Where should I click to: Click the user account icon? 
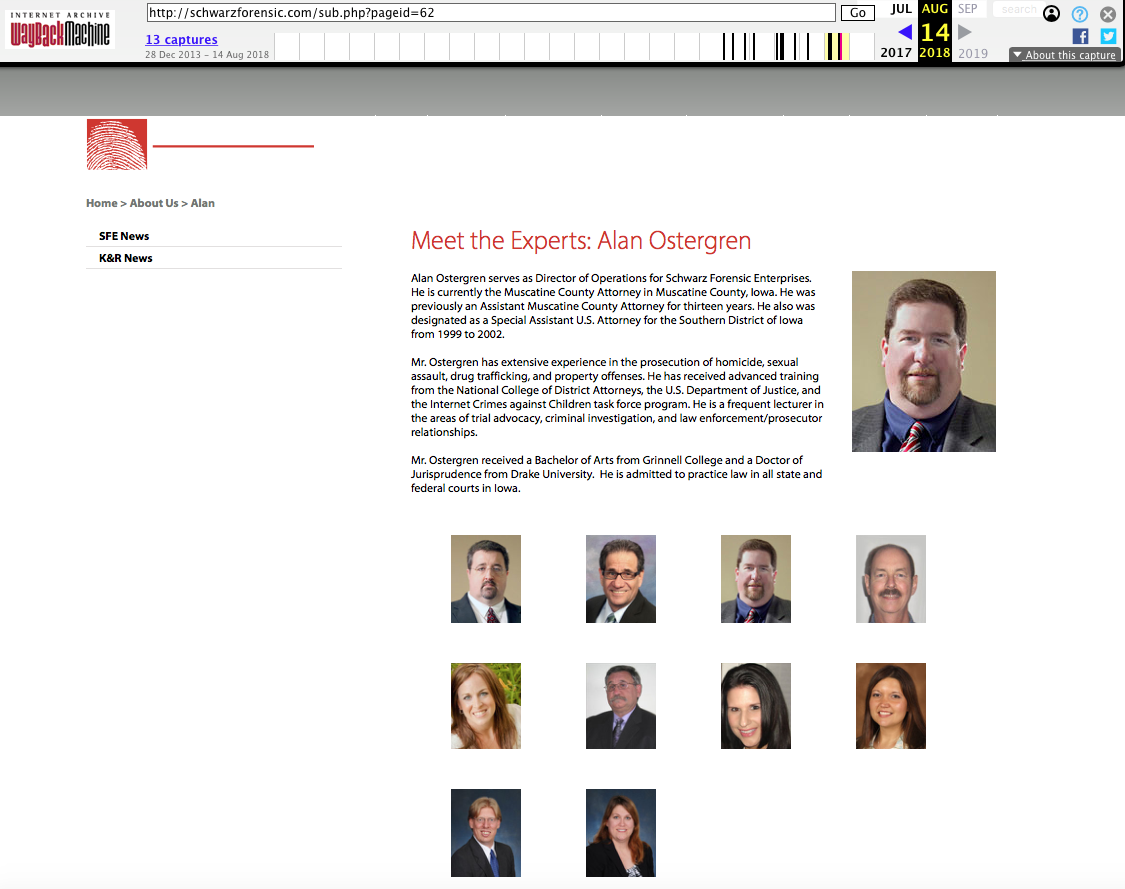1051,14
